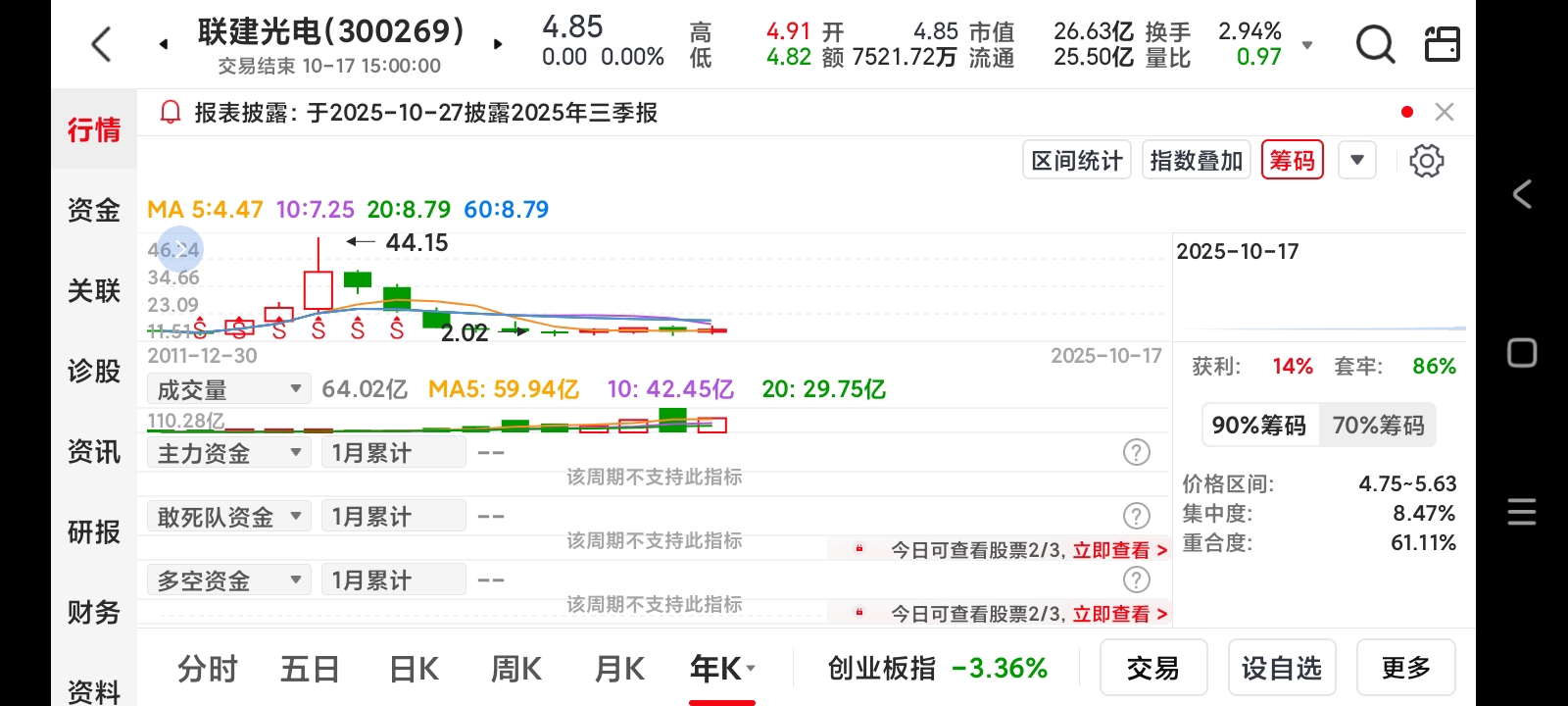Tap the notification bell icon
The height and width of the screenshot is (706, 1568).
171,113
